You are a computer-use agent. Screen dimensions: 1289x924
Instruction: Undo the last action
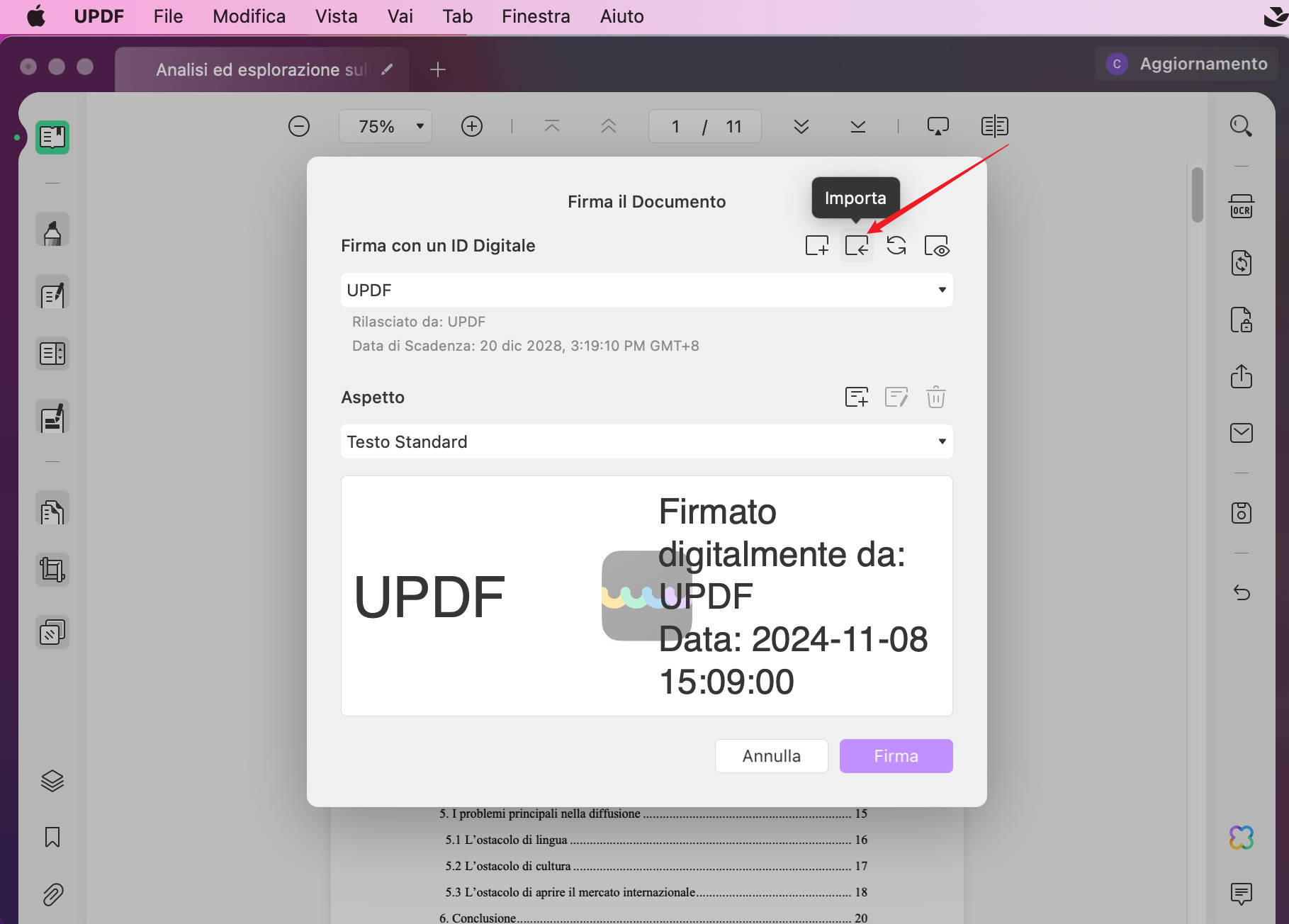[x=1241, y=592]
